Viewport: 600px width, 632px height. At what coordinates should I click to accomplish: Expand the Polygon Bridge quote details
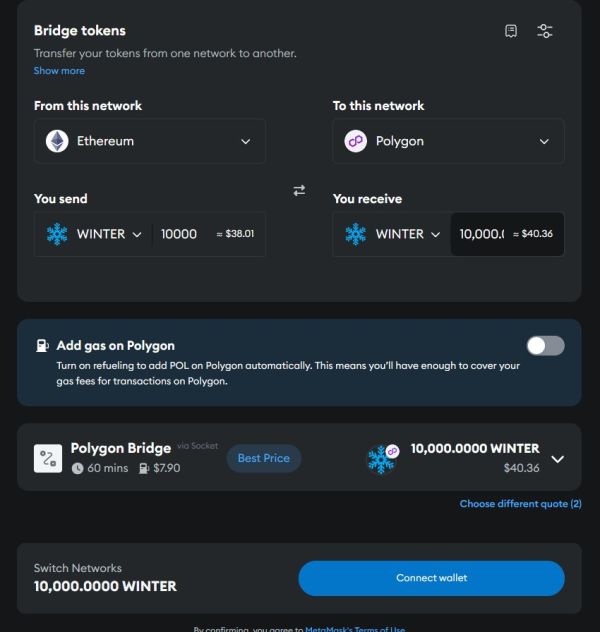click(558, 459)
